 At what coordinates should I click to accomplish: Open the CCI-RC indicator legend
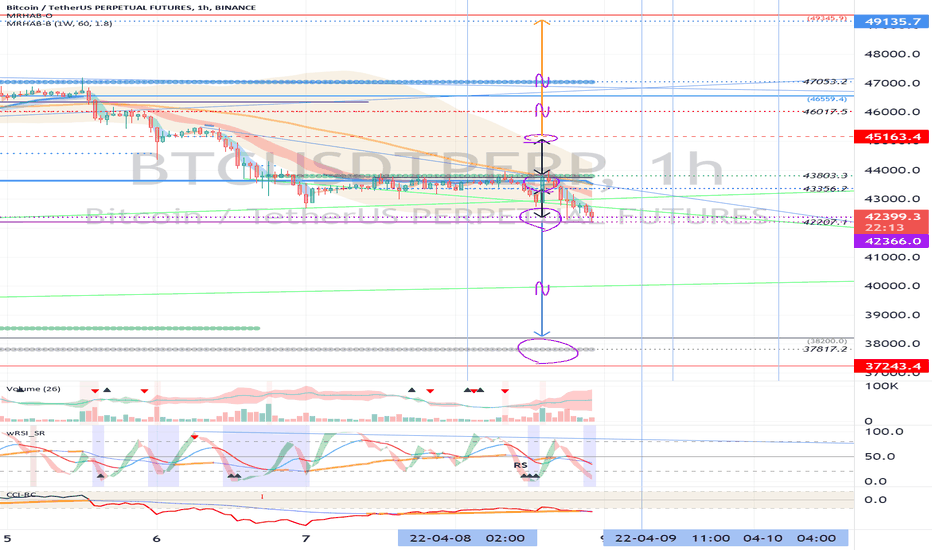[21, 495]
